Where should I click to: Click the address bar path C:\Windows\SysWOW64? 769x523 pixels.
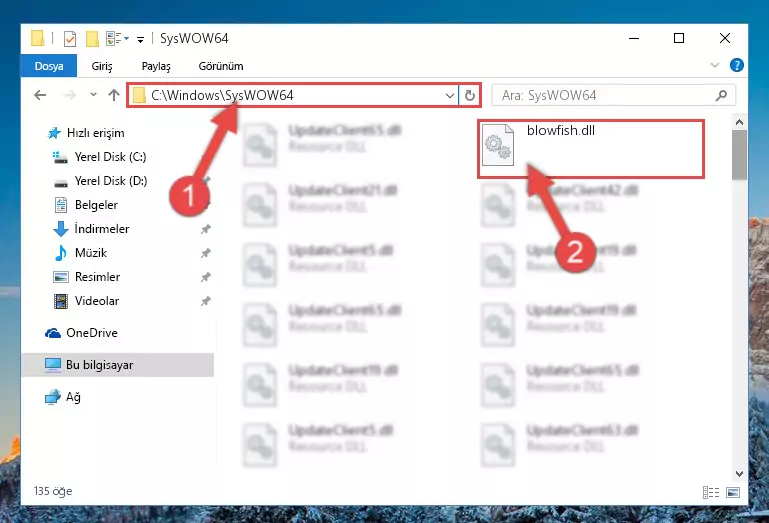click(222, 95)
